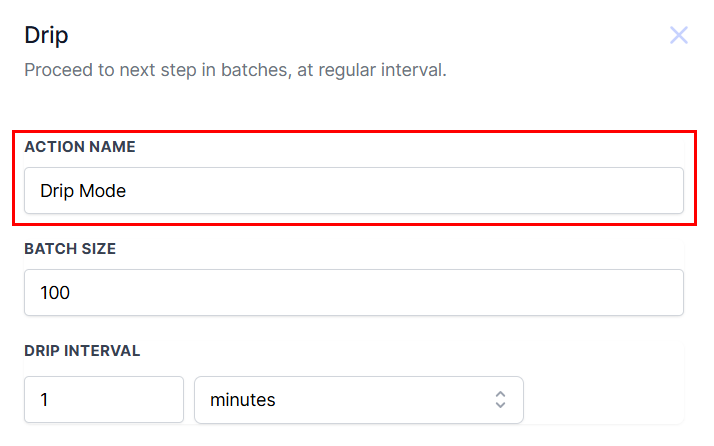Click empty right side of Action Name field
Image resolution: width=714 pixels, height=446 pixels.
[x=550, y=190]
